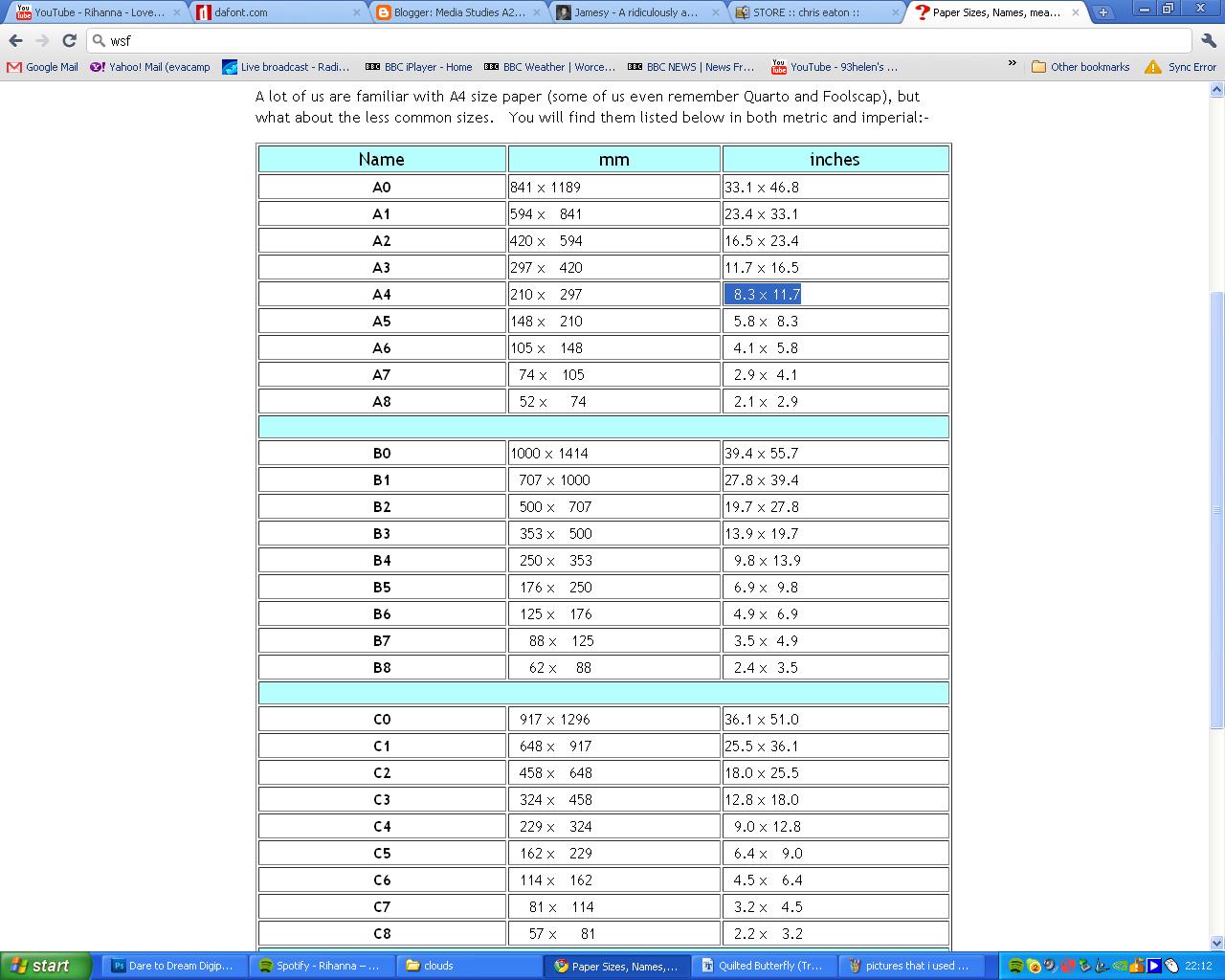Close the Blogger tab
The height and width of the screenshot is (980, 1225).
tap(537, 12)
